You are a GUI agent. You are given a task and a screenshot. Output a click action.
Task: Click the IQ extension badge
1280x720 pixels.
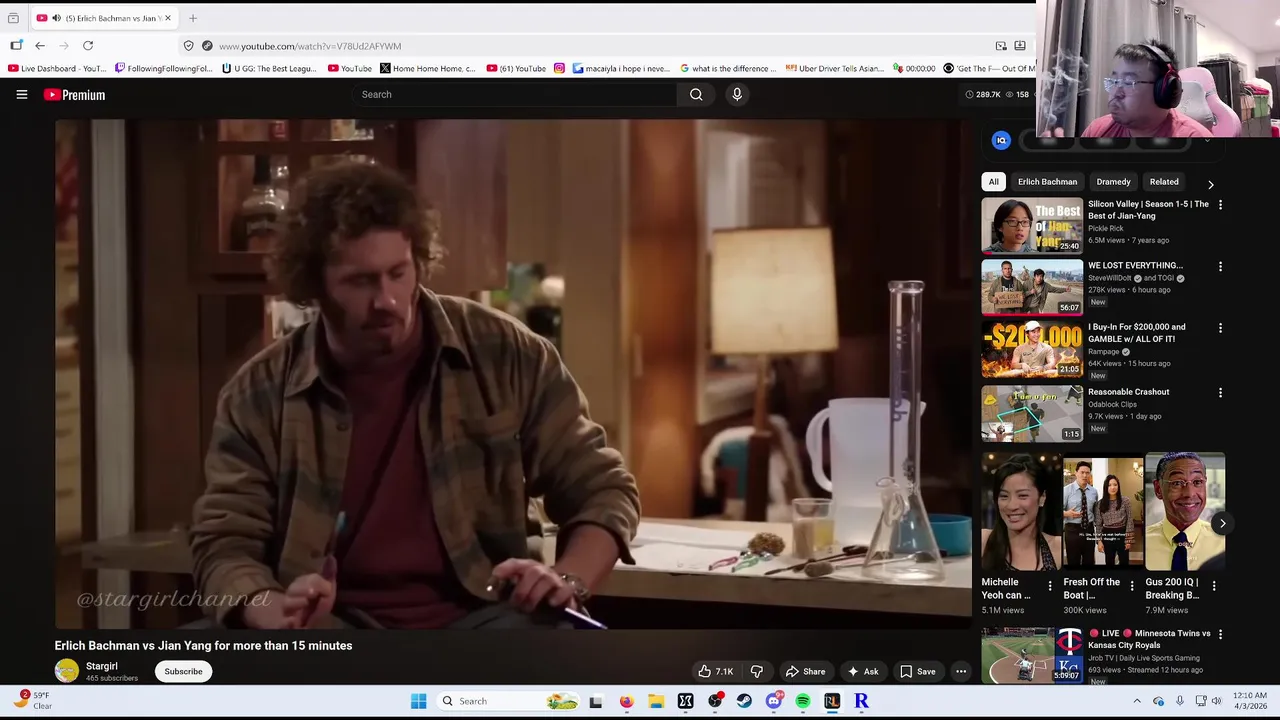pos(1001,141)
